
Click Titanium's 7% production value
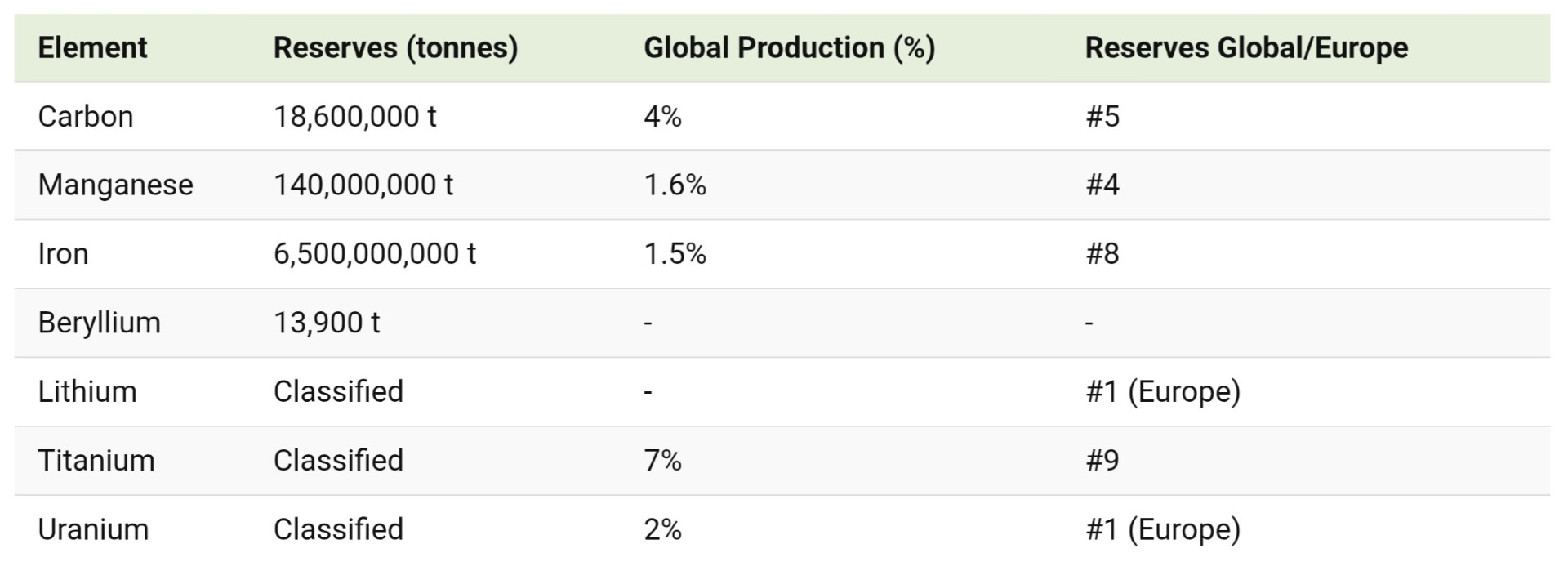(662, 460)
